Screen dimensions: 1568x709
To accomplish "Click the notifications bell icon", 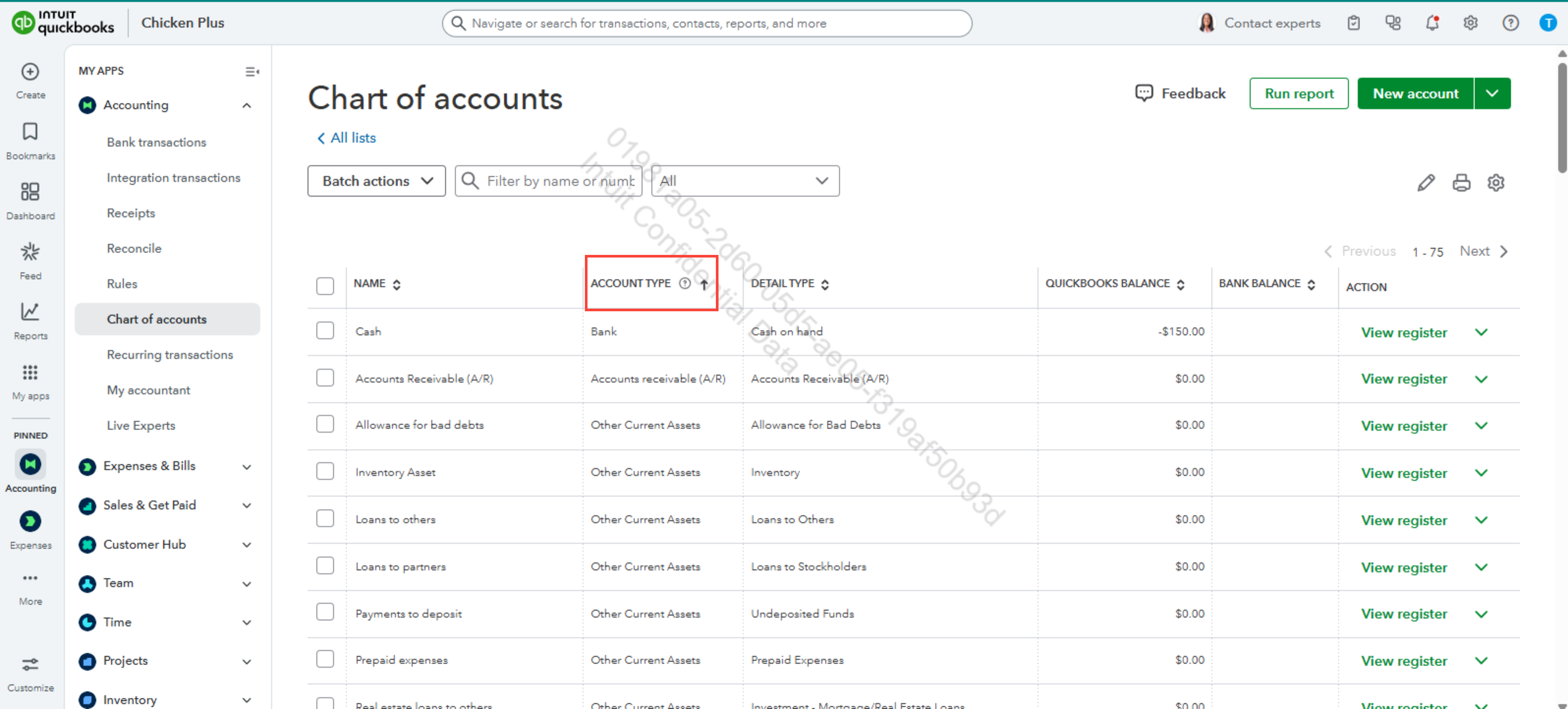I will (1432, 23).
